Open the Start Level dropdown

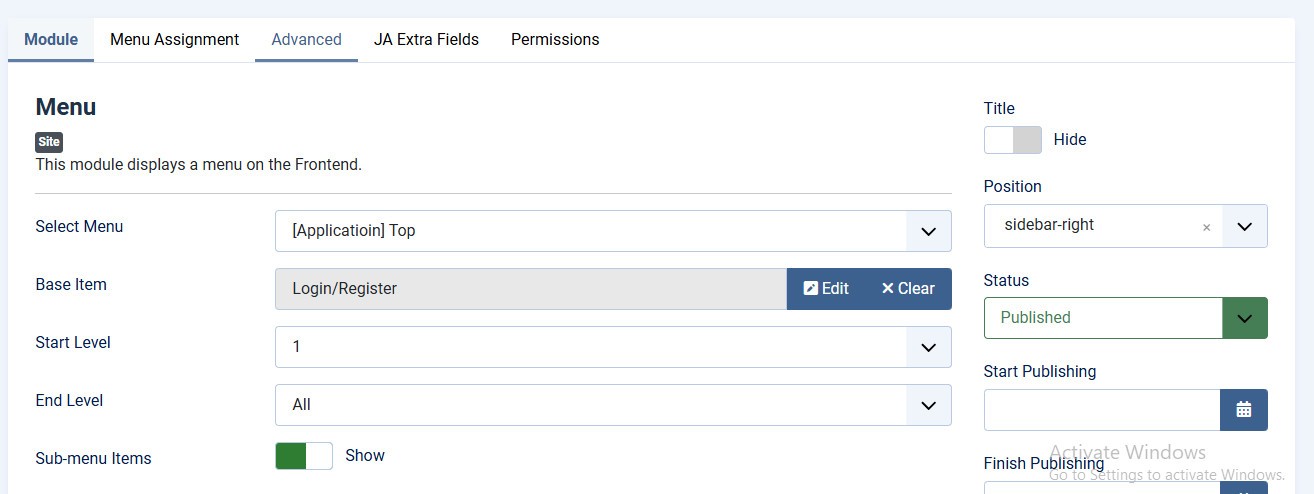(x=928, y=347)
